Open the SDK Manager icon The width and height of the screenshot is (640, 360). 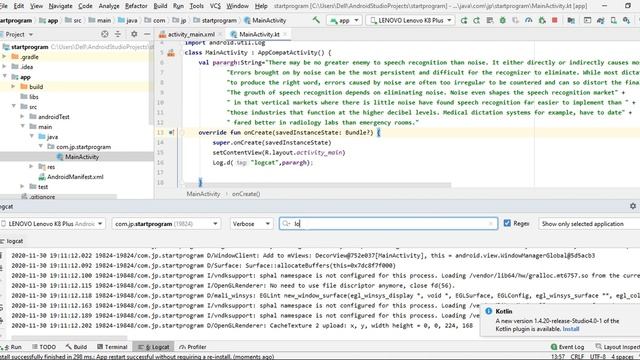627,20
